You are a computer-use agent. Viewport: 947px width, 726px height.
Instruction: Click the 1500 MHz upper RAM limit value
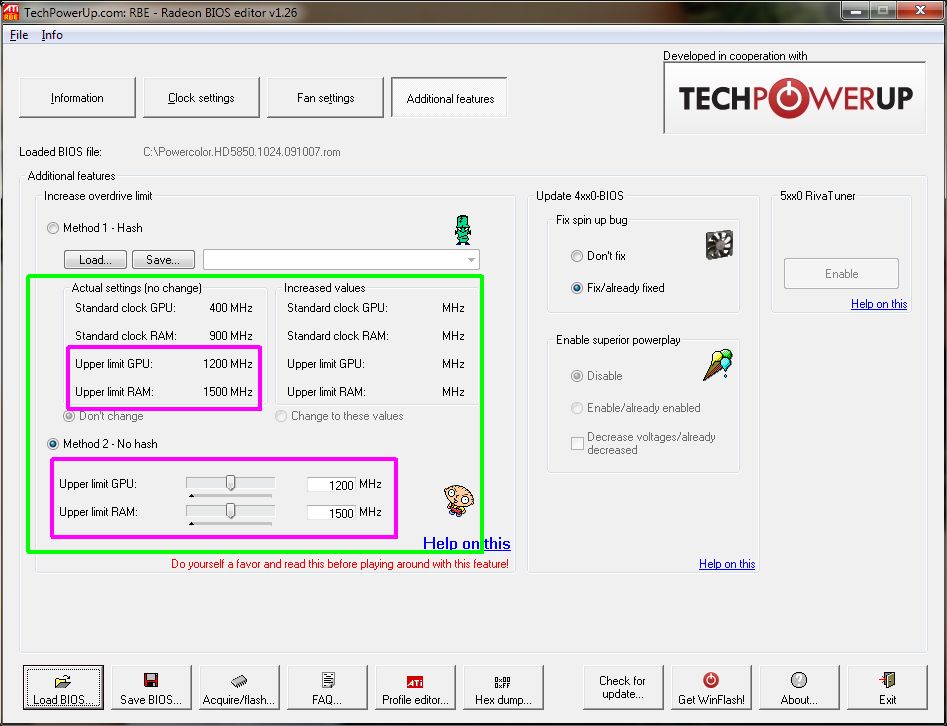pos(228,392)
